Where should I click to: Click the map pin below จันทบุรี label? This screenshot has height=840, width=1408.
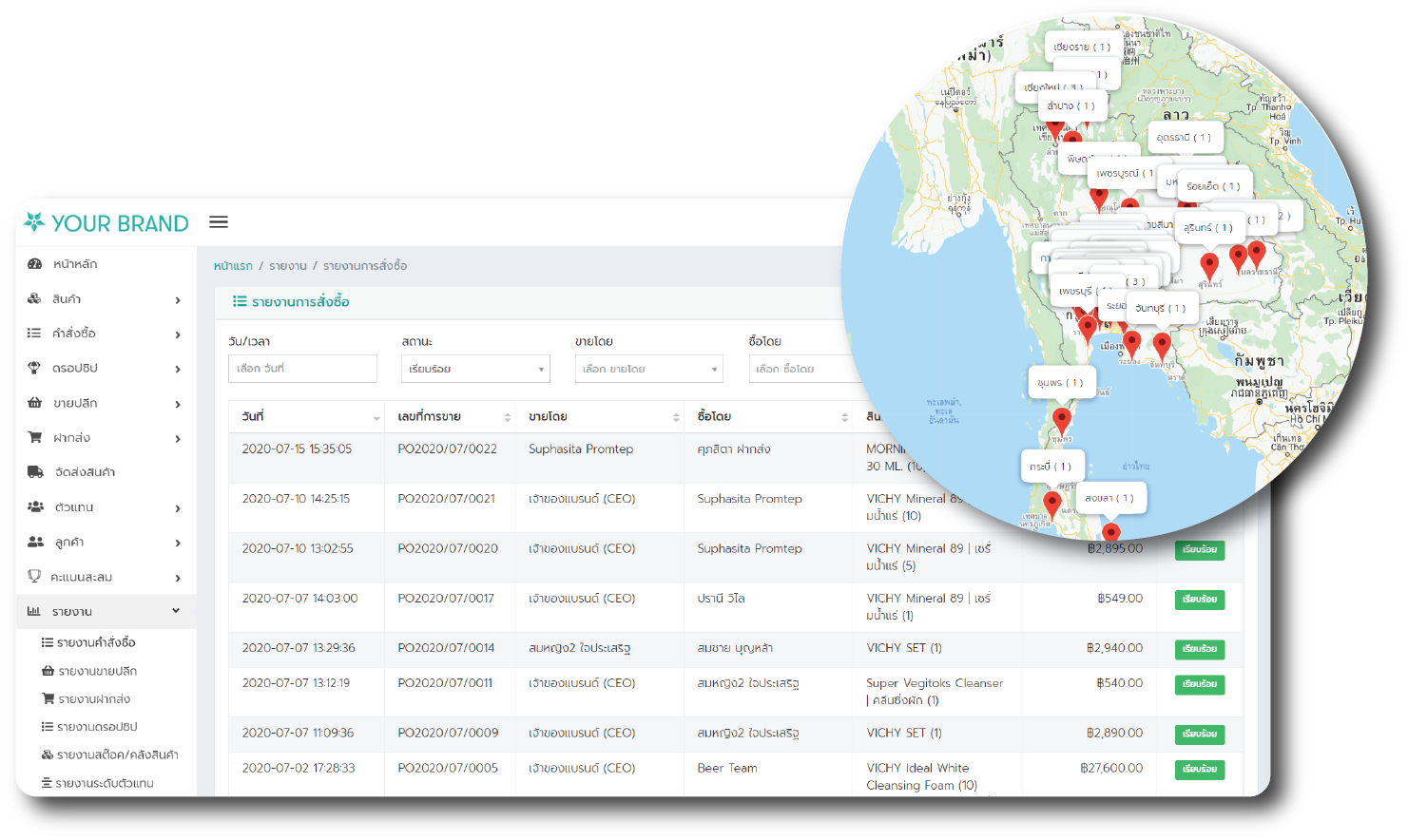pos(1162,347)
